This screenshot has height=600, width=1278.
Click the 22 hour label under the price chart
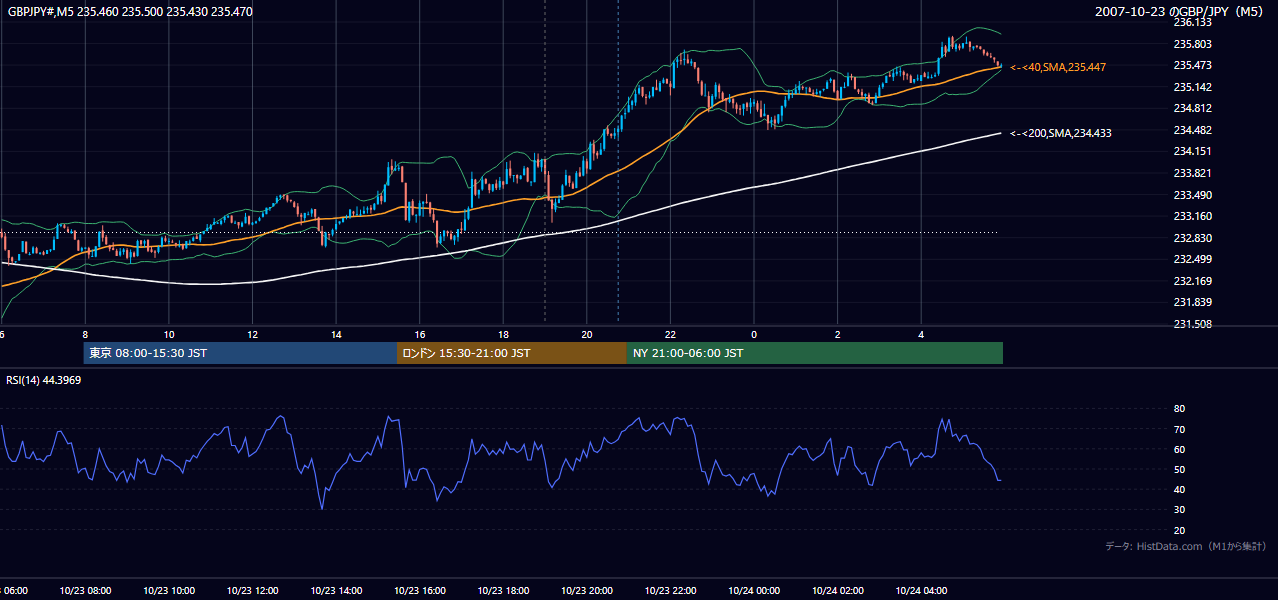(671, 335)
